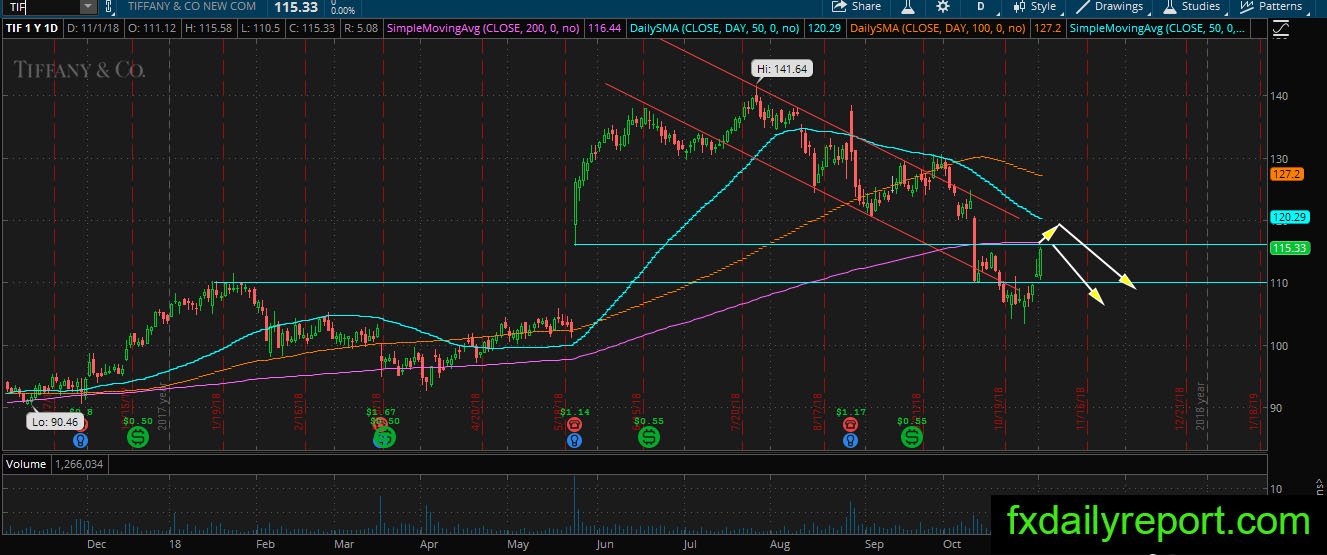The height and width of the screenshot is (555, 1327).
Task: Open the D timeframe selector
Action: 982,6
